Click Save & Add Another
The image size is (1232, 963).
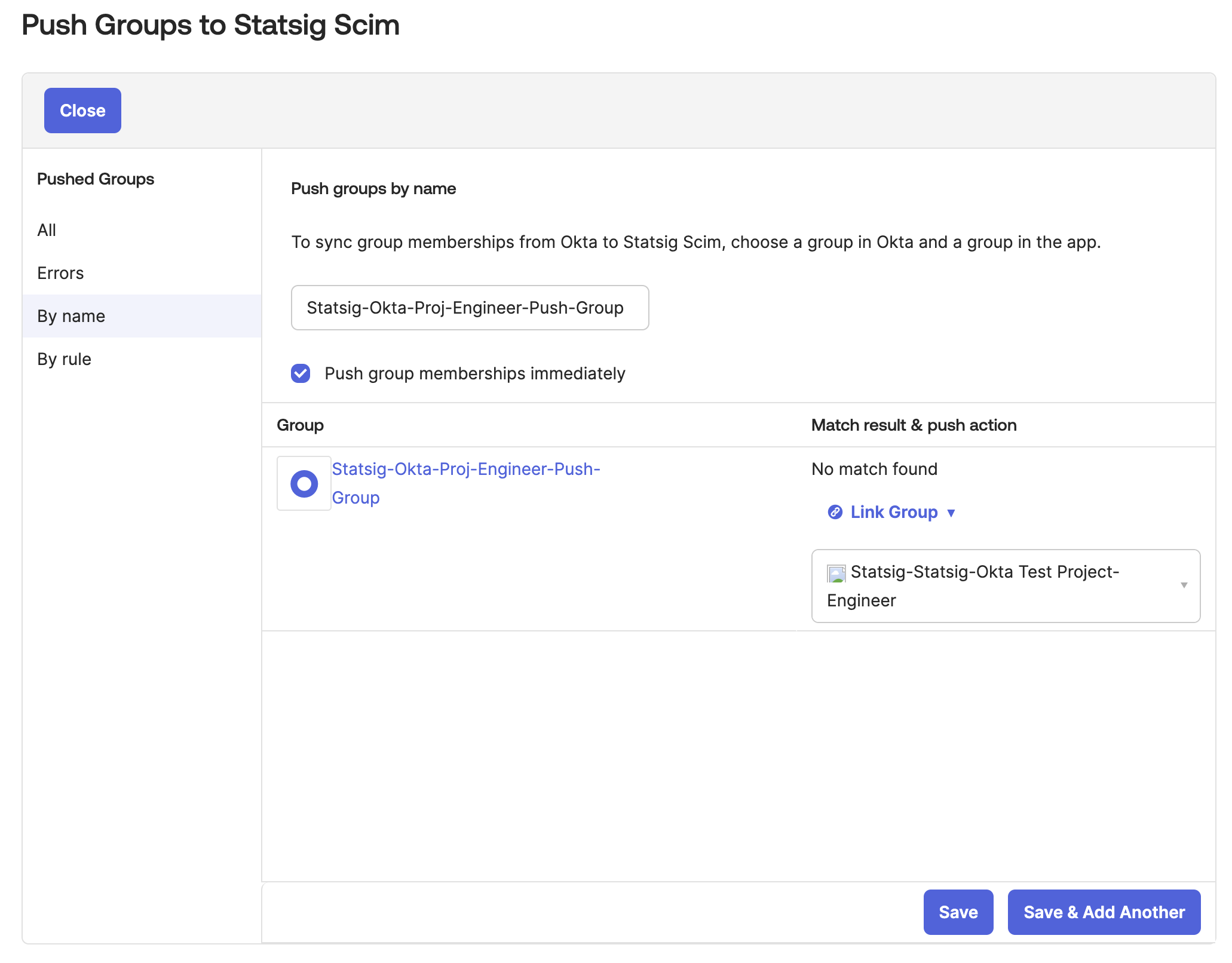tap(1104, 912)
